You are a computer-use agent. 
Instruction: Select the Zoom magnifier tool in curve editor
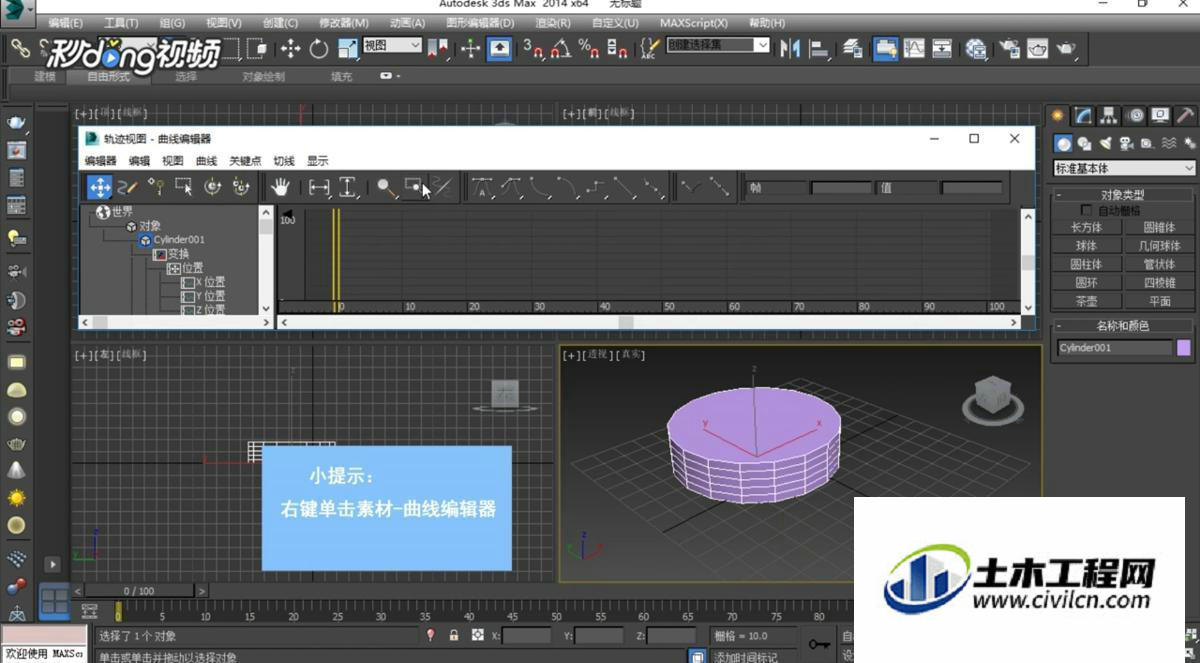[x=386, y=187]
